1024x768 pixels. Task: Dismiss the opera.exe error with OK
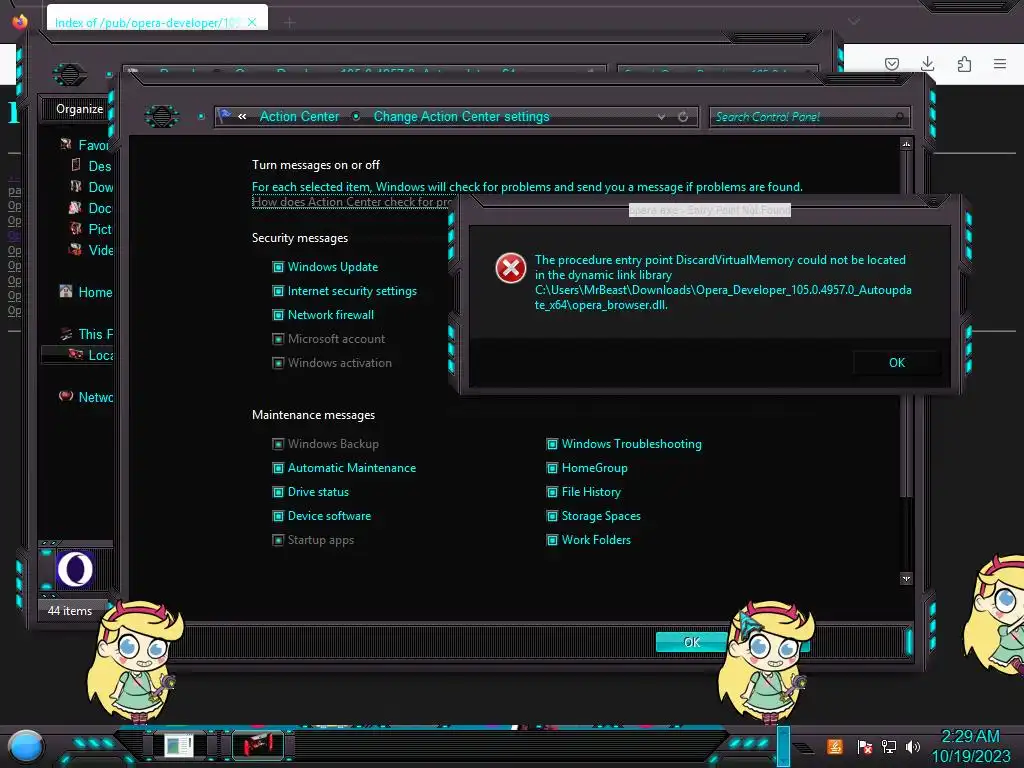[897, 362]
